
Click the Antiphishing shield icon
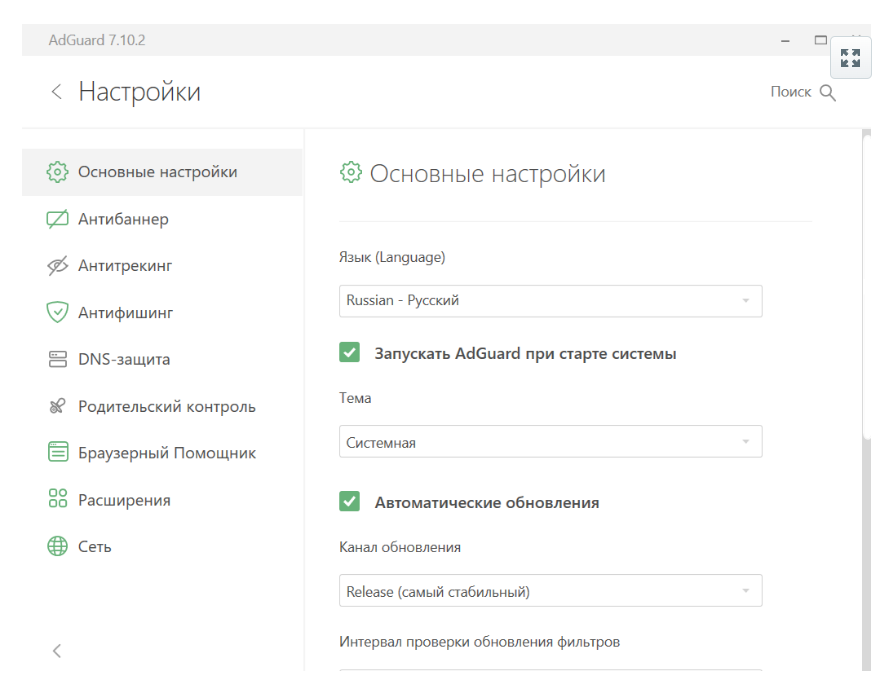[57, 312]
